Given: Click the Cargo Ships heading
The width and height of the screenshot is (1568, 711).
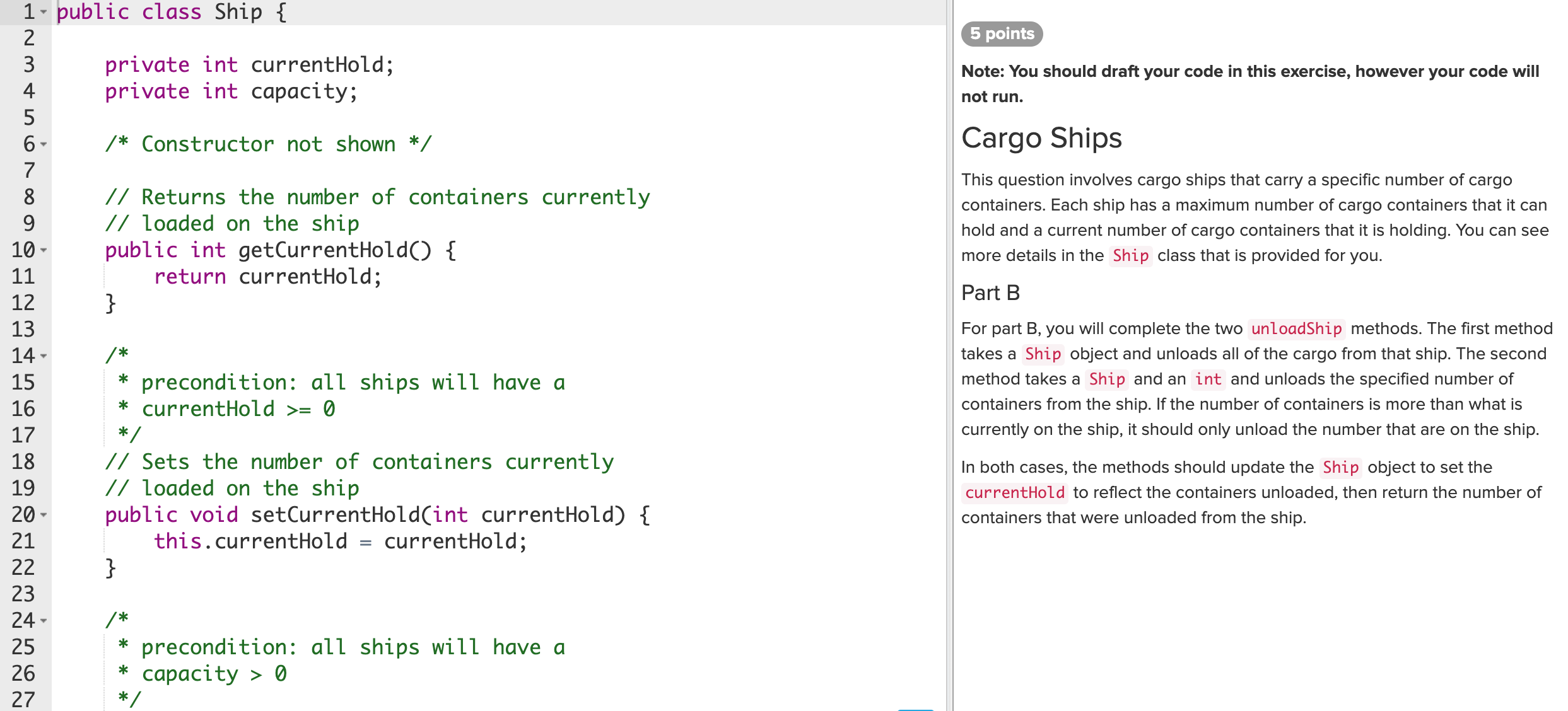Looking at the screenshot, I should (1041, 138).
